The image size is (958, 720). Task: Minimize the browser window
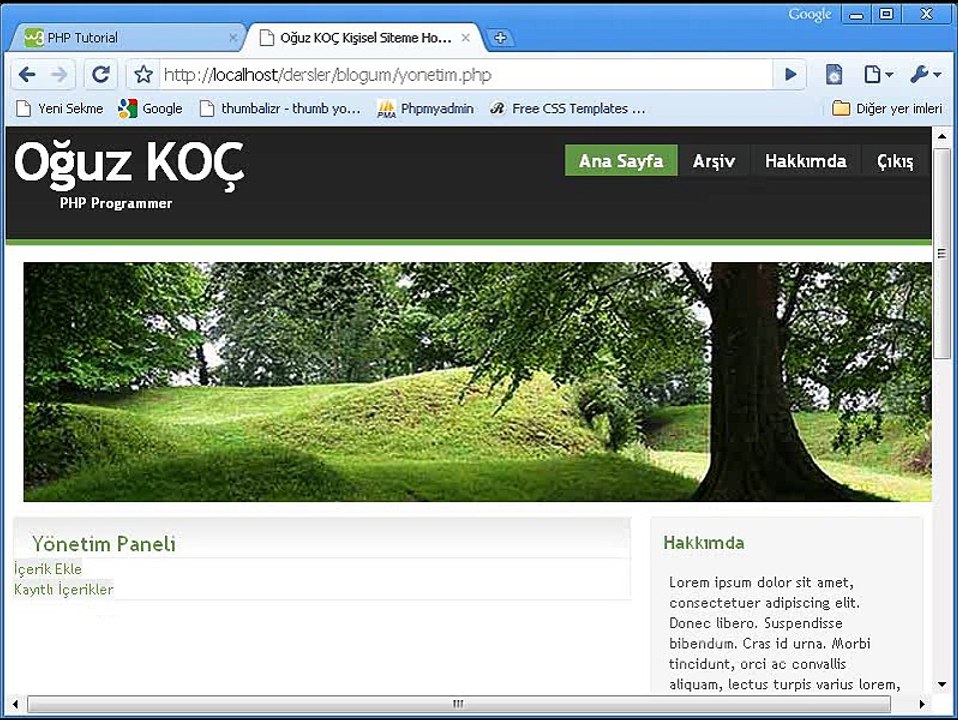(857, 14)
